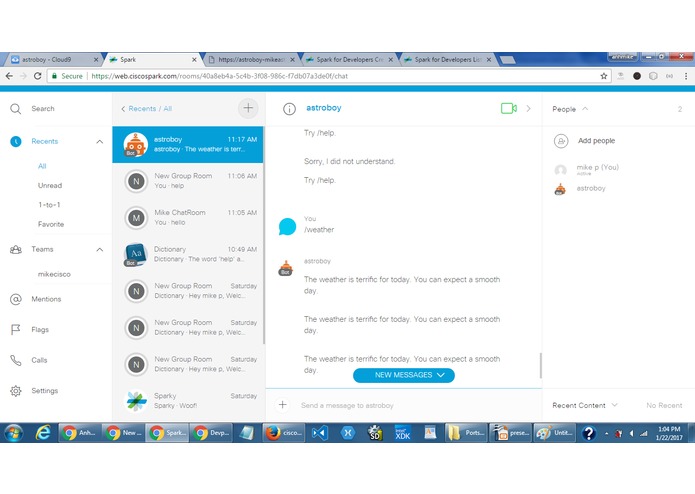Click the Recents breadcrumb link
Screen dimensions: 695x494
[142, 109]
